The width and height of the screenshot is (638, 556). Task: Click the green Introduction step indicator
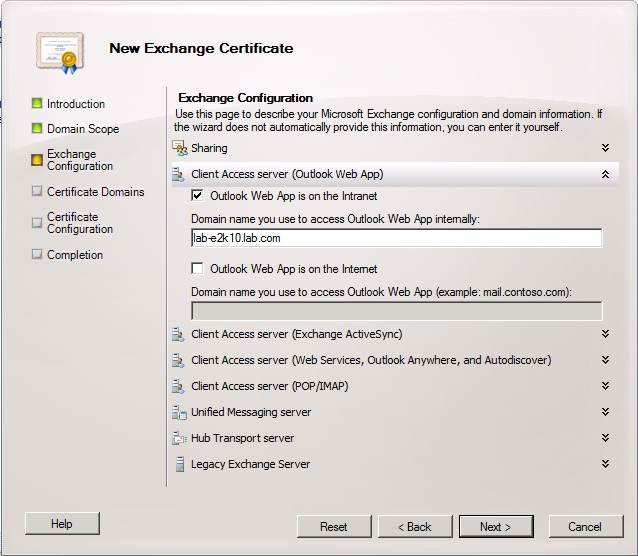pyautogui.click(x=37, y=103)
